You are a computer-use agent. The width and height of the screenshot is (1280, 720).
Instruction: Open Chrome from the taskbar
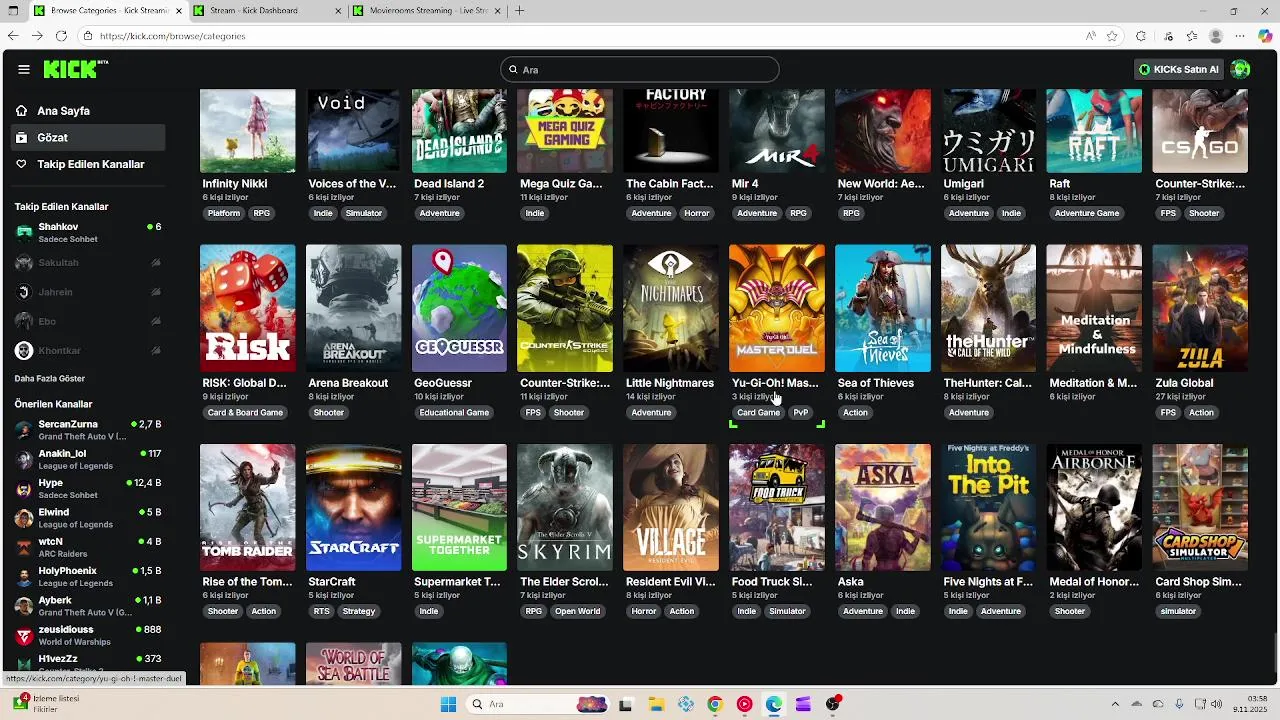point(714,704)
